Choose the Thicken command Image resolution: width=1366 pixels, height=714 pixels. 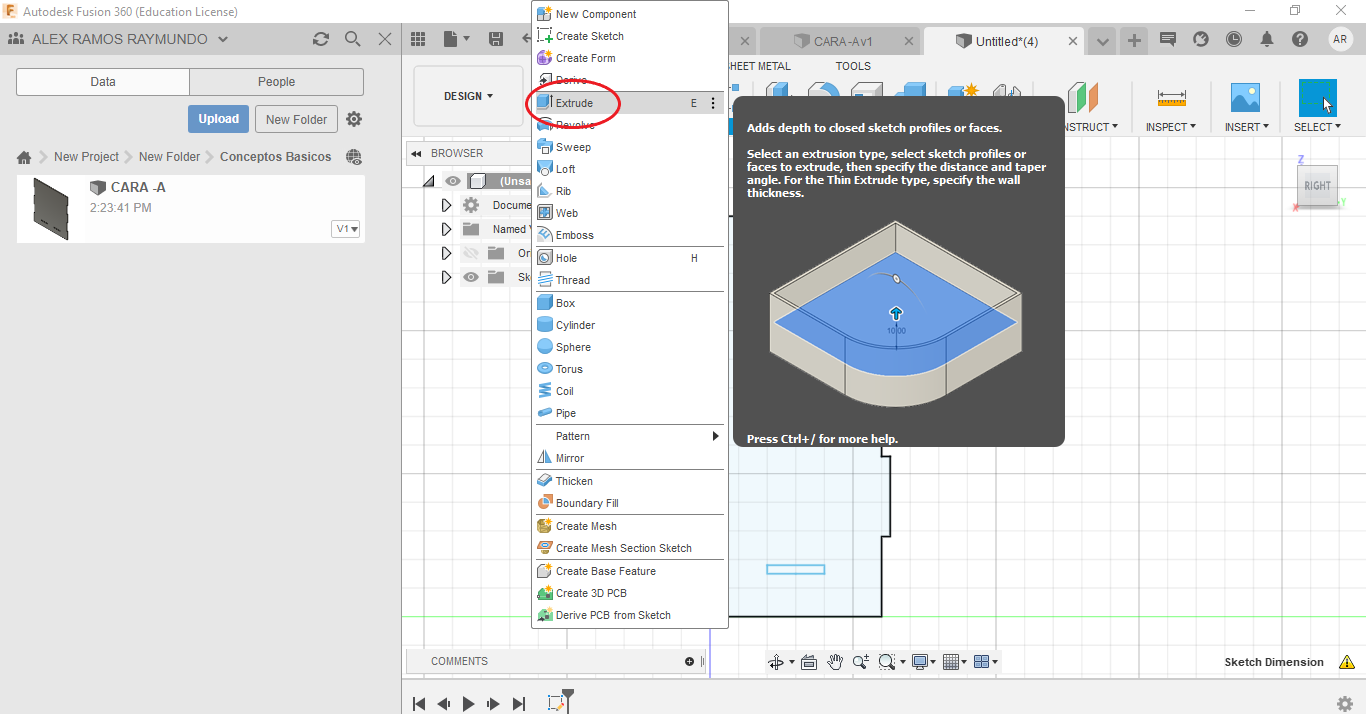(x=629, y=481)
